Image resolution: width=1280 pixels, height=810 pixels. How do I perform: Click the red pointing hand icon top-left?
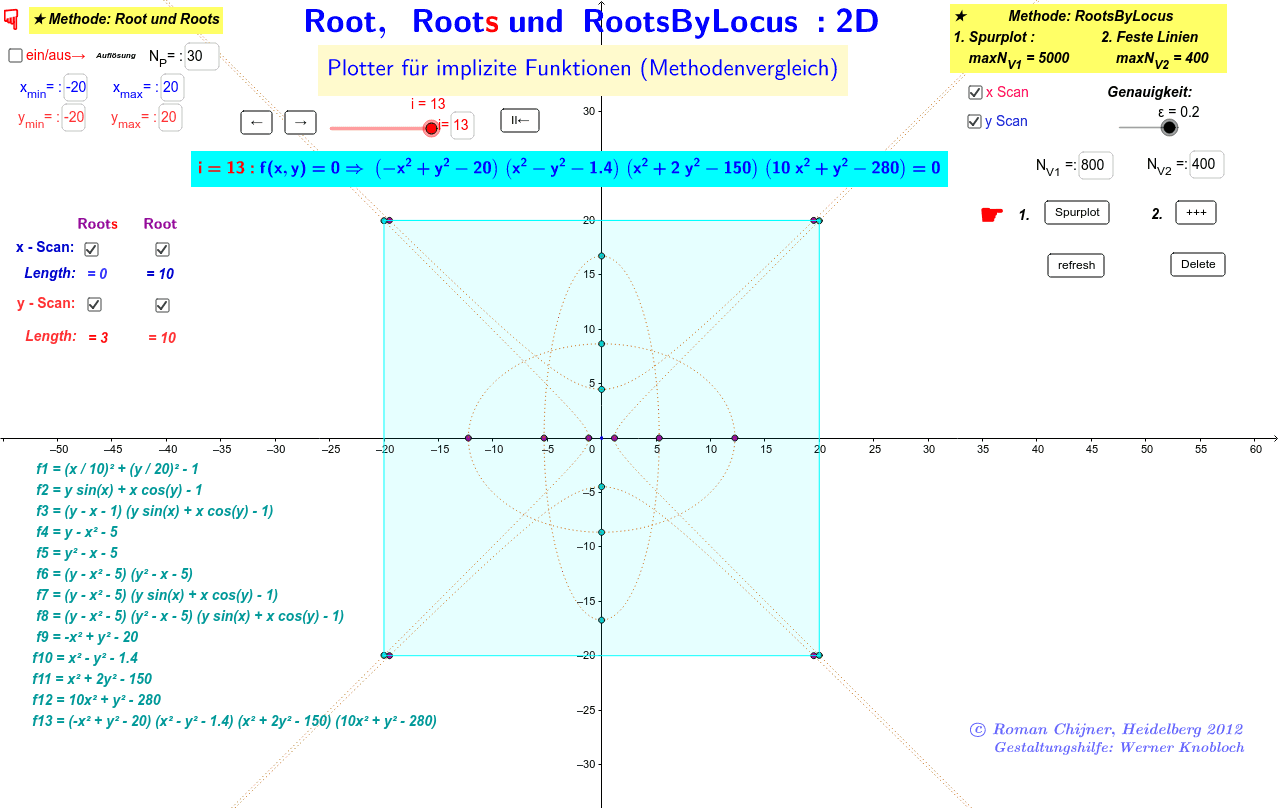[12, 19]
